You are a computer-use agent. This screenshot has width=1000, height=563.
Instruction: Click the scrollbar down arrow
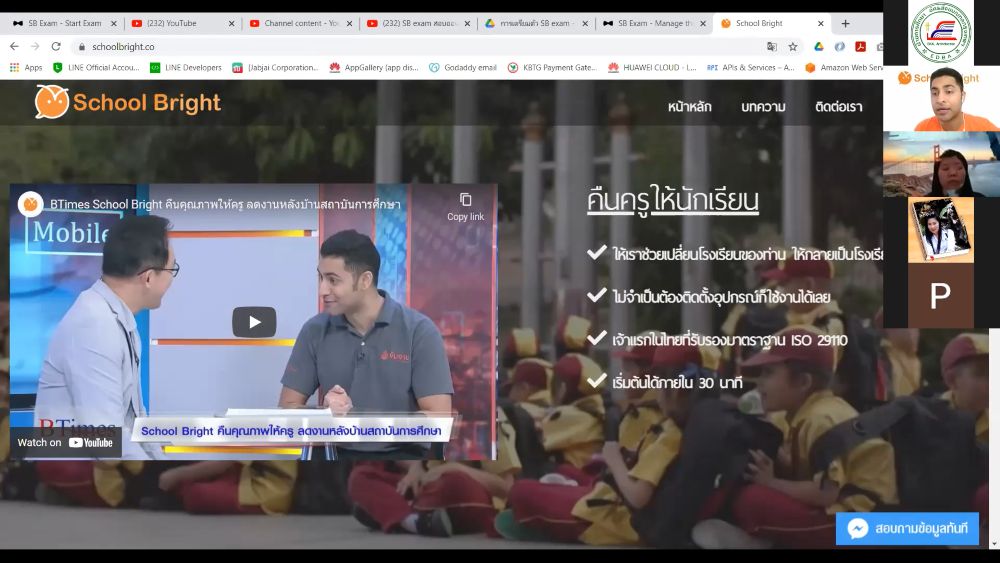tap(996, 544)
